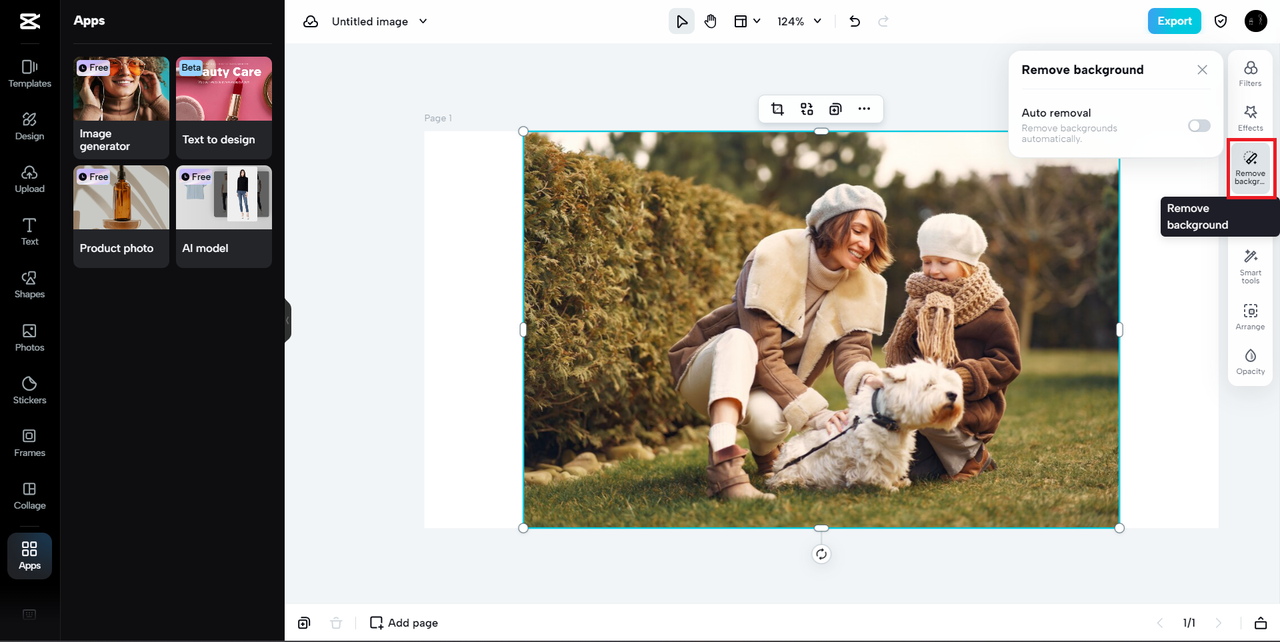This screenshot has height=642, width=1280.
Task: Click the duplicate page icon at bottom left
Action: click(304, 623)
